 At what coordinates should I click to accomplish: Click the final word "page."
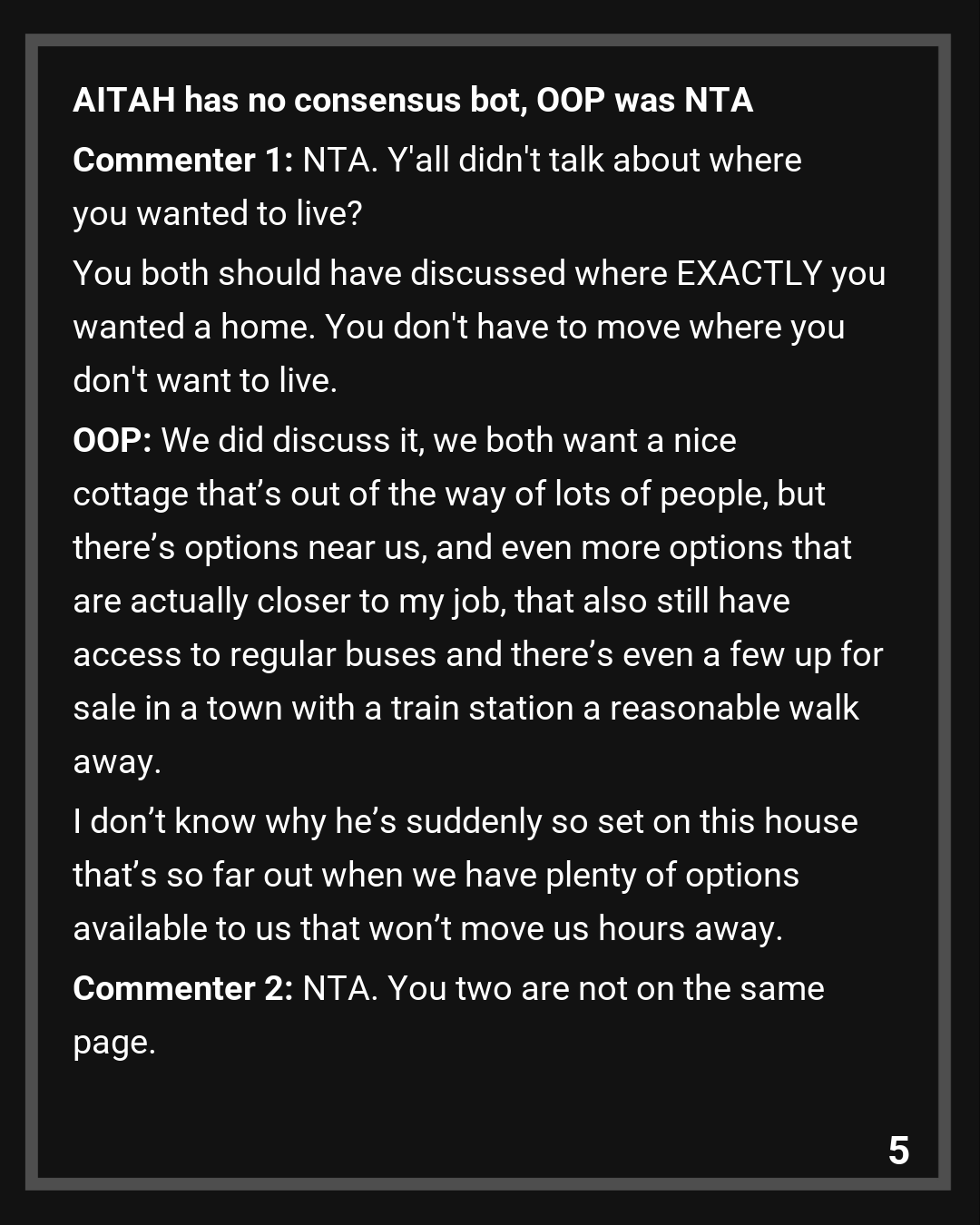(114, 1043)
